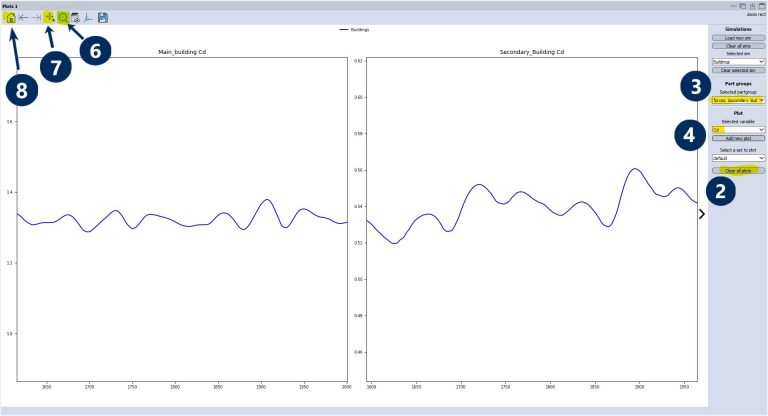Click Clear all plots button

[x=738, y=171]
